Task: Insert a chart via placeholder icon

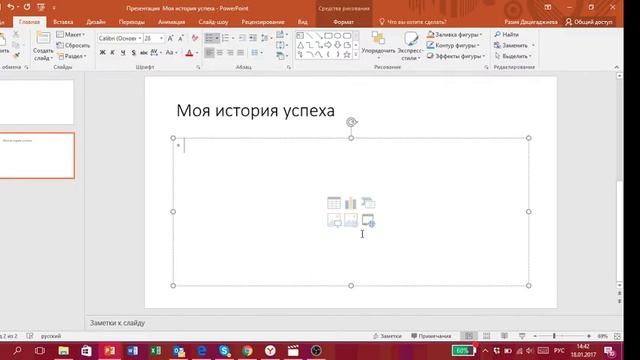Action: tap(351, 203)
